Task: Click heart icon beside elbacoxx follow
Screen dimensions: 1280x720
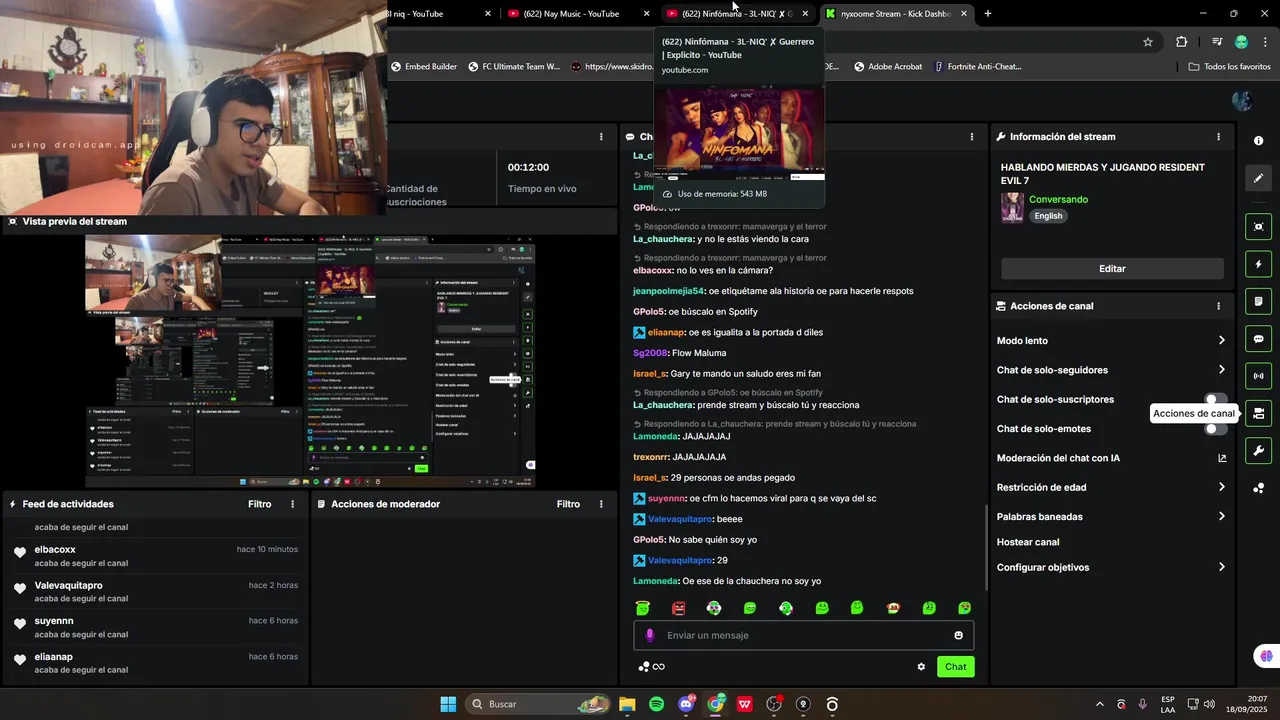Action: pos(19,552)
